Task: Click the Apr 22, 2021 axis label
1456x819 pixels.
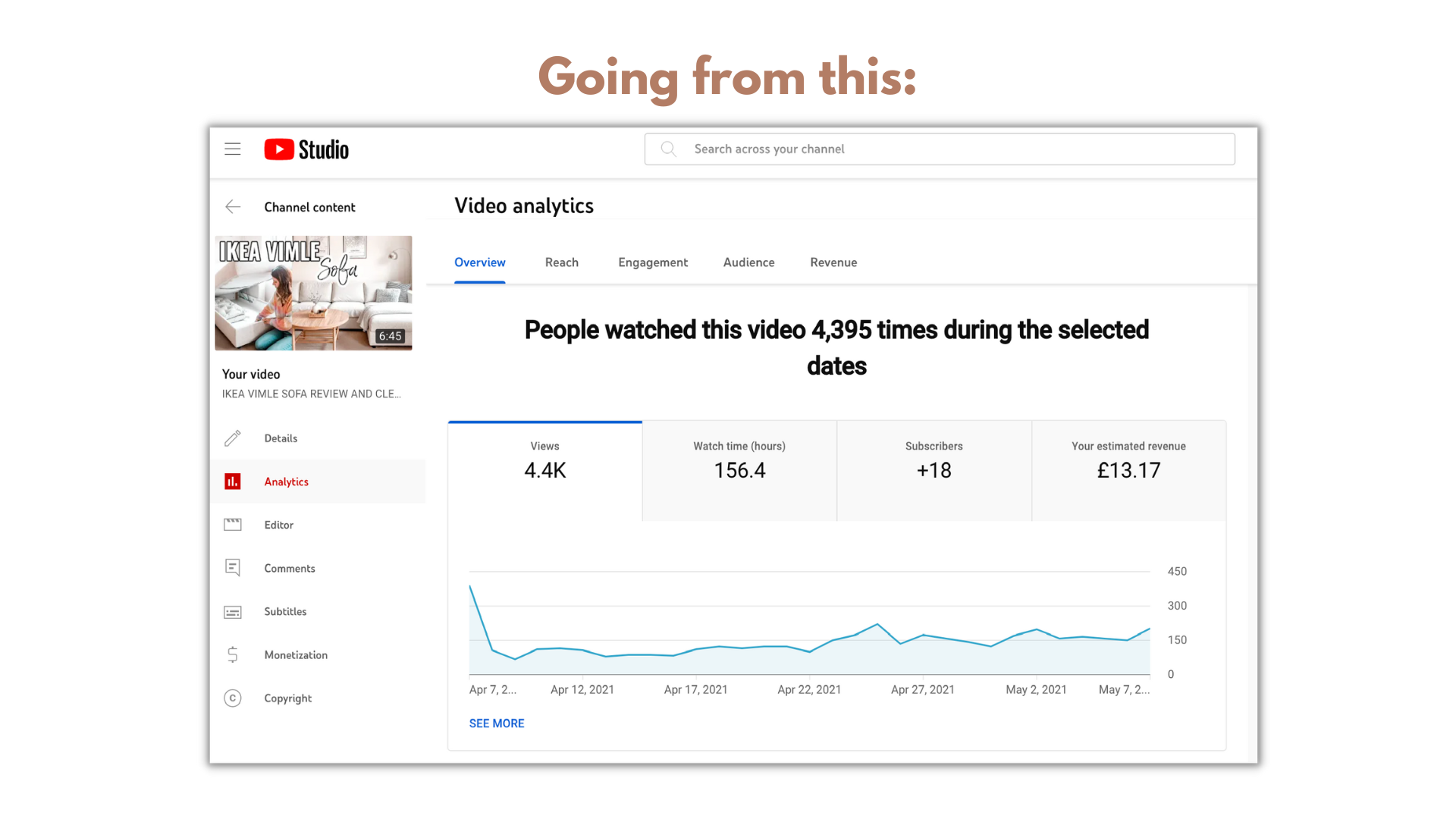Action: [x=809, y=689]
